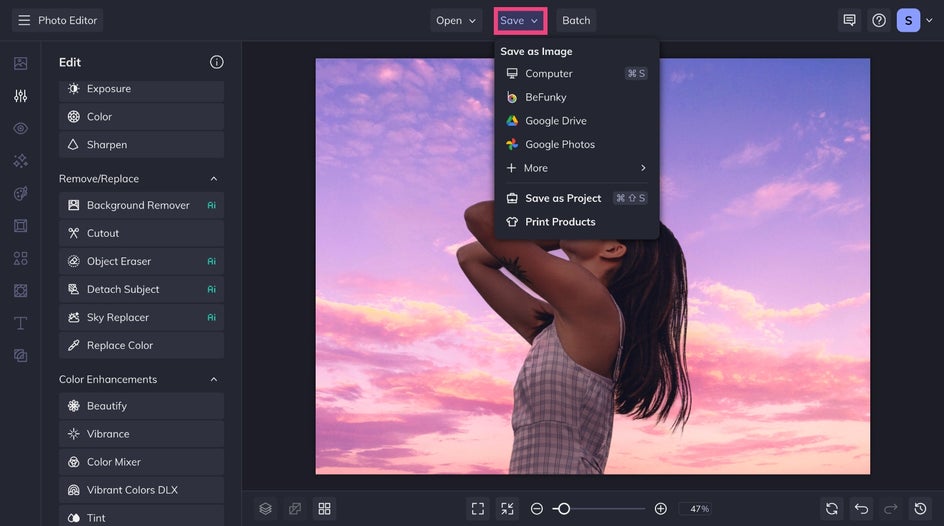The width and height of the screenshot is (944, 526).
Task: Open the Background Remover tool
Action: (x=141, y=205)
